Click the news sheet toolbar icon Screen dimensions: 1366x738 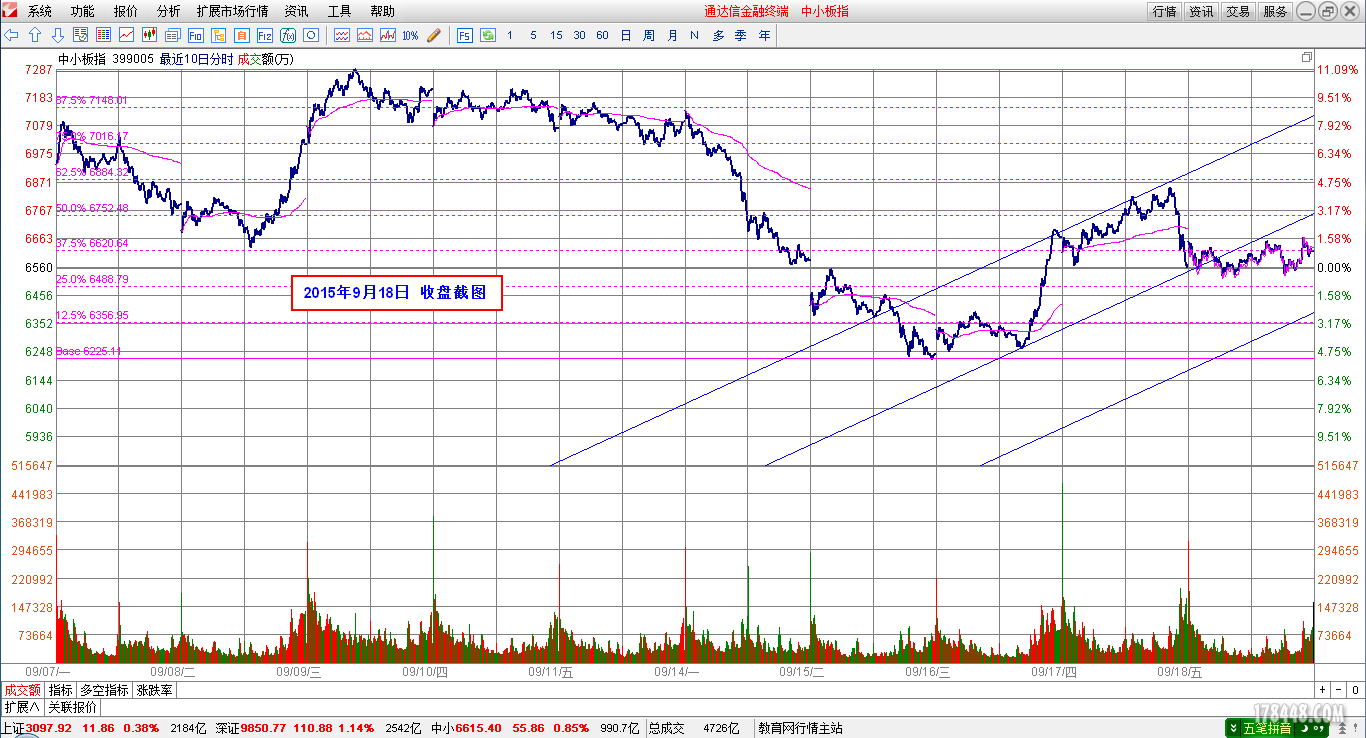(172, 35)
